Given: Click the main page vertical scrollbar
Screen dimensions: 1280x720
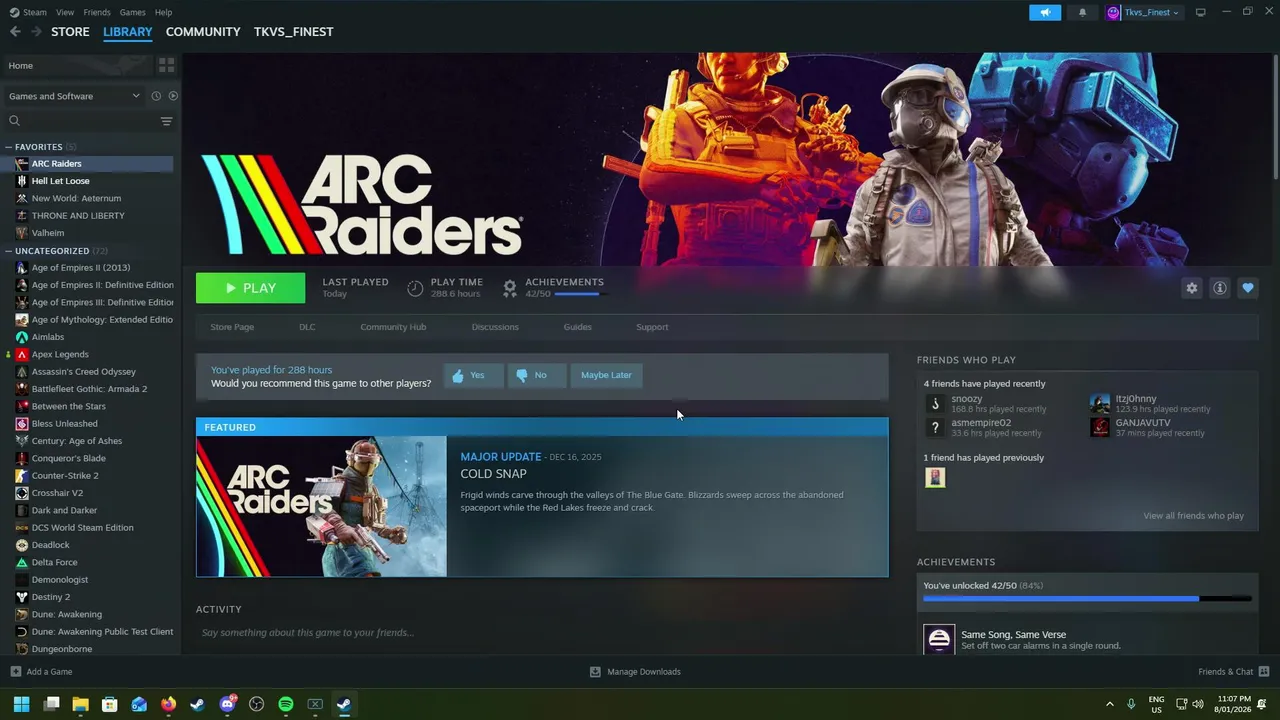Looking at the screenshot, I should 1275,120.
